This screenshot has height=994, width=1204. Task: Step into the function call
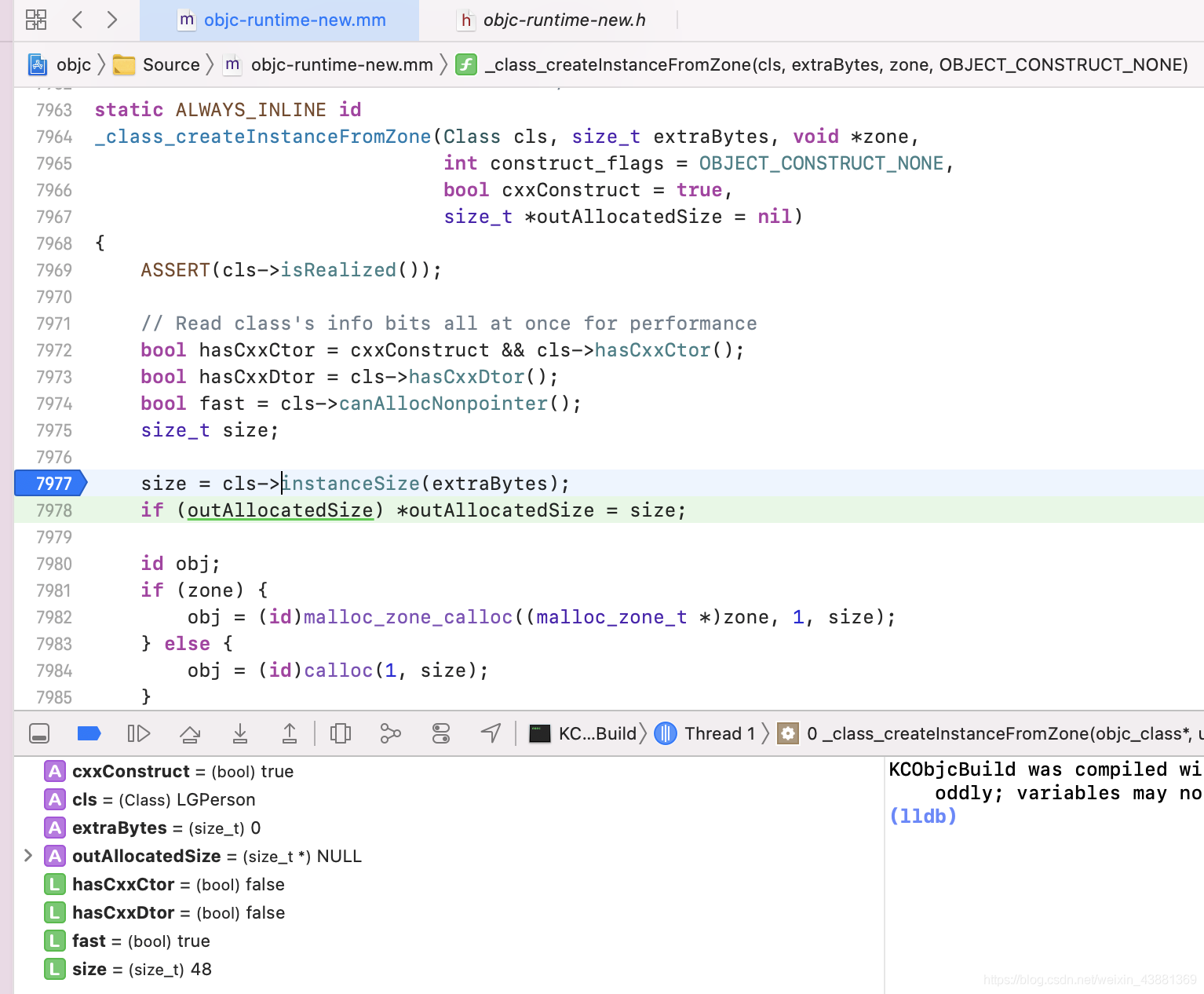click(x=240, y=733)
